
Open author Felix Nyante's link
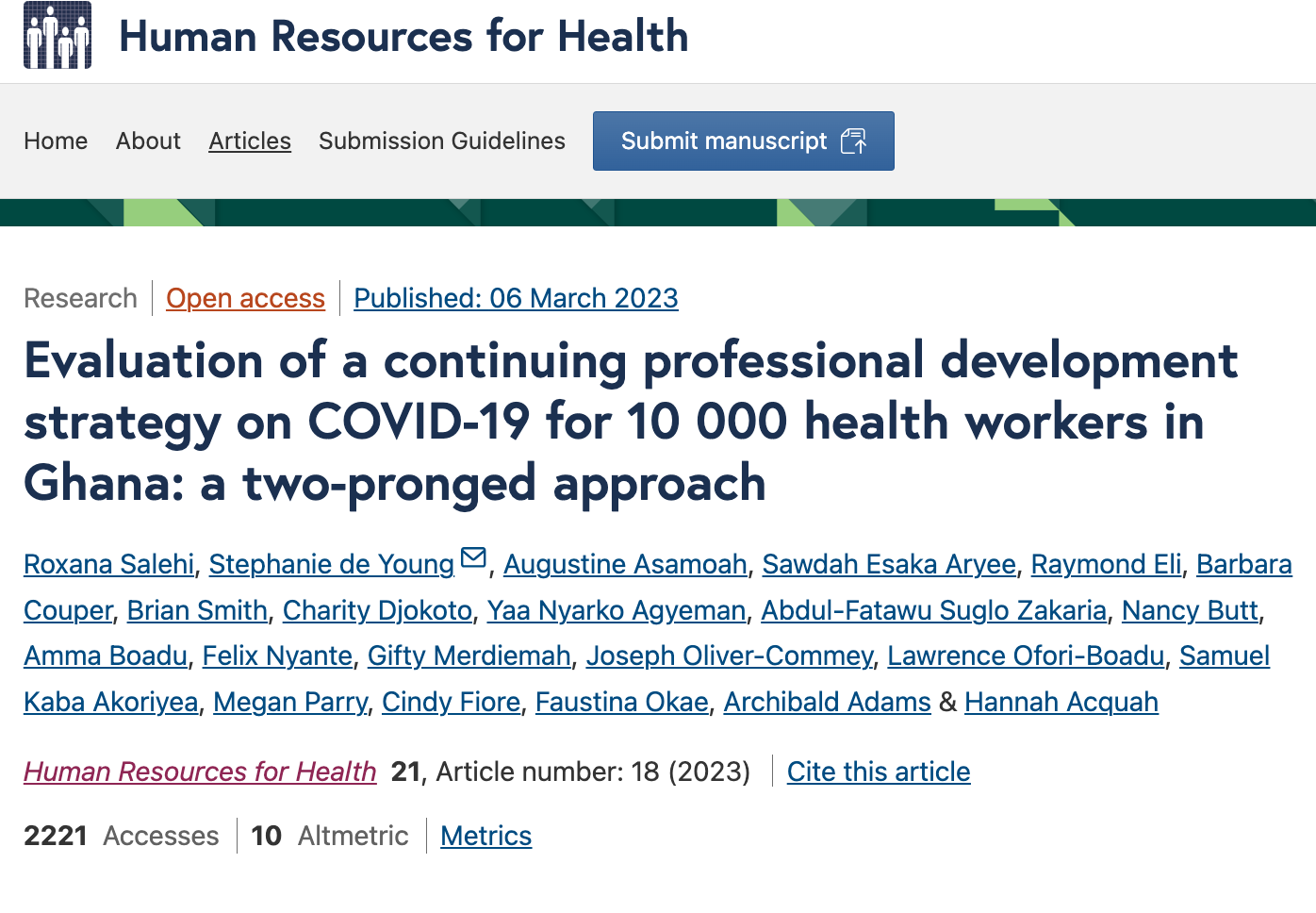click(277, 656)
